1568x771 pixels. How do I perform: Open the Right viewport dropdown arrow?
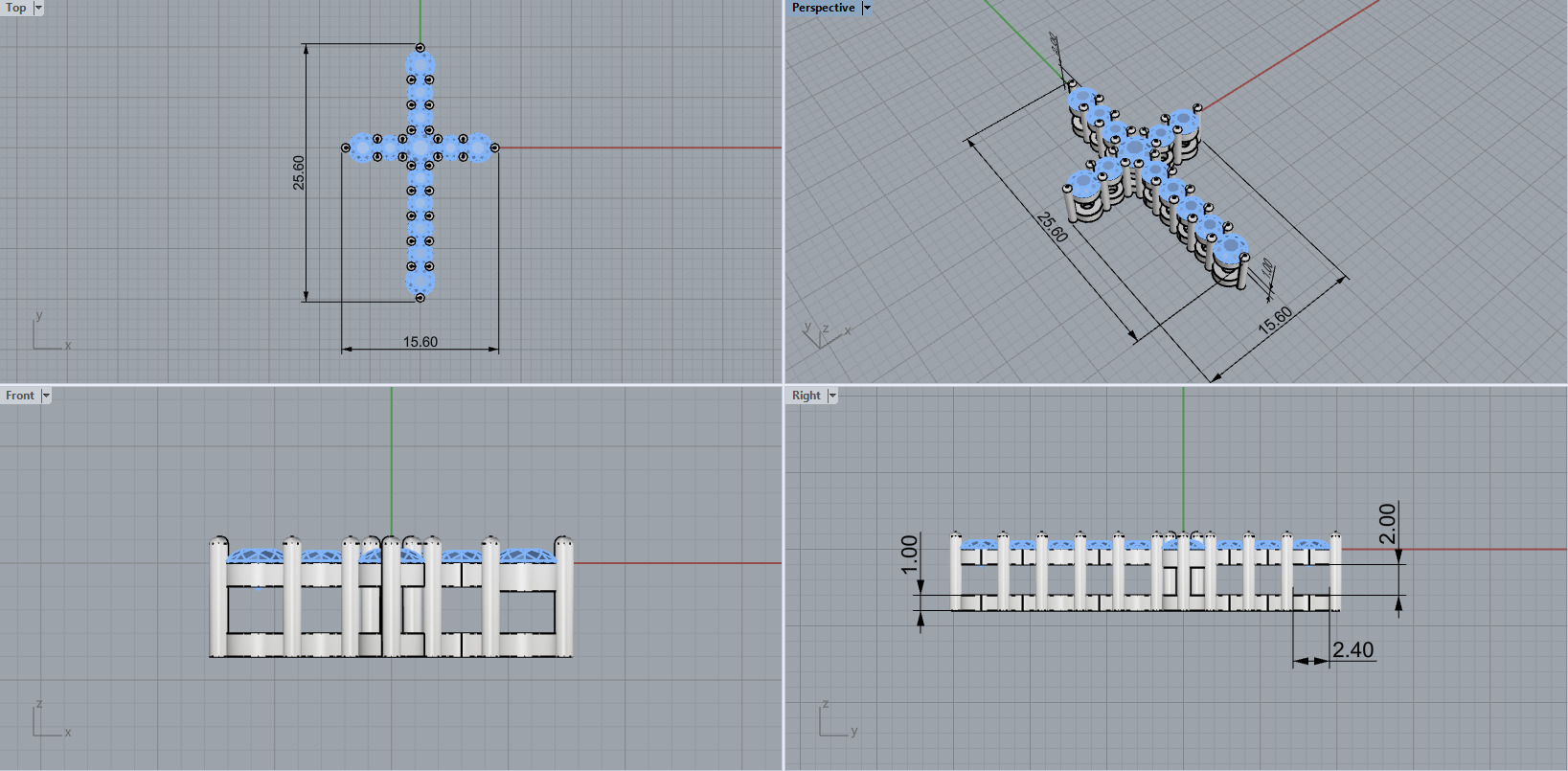click(832, 396)
